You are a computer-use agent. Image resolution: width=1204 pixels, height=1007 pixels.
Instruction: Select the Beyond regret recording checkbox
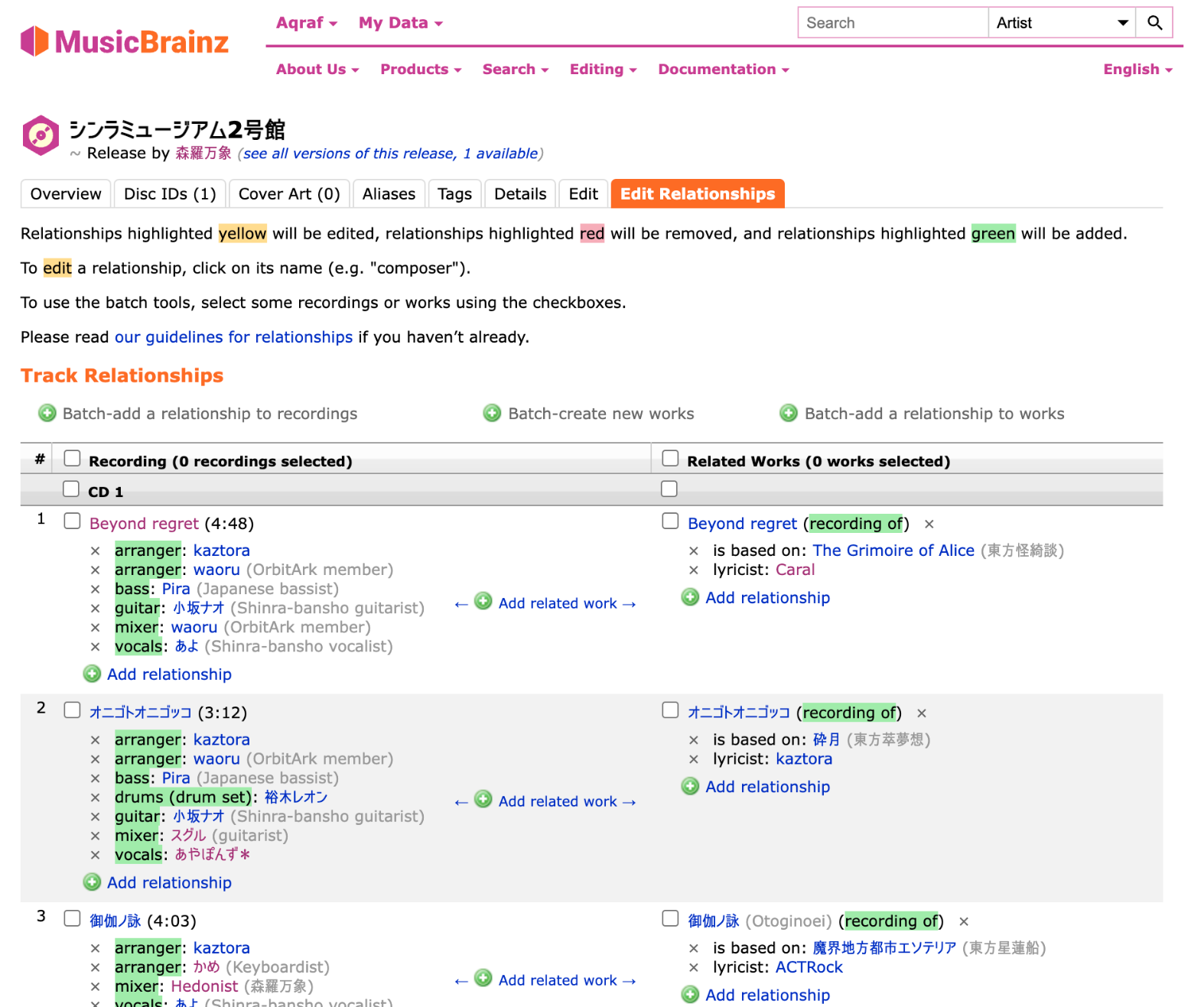72,521
